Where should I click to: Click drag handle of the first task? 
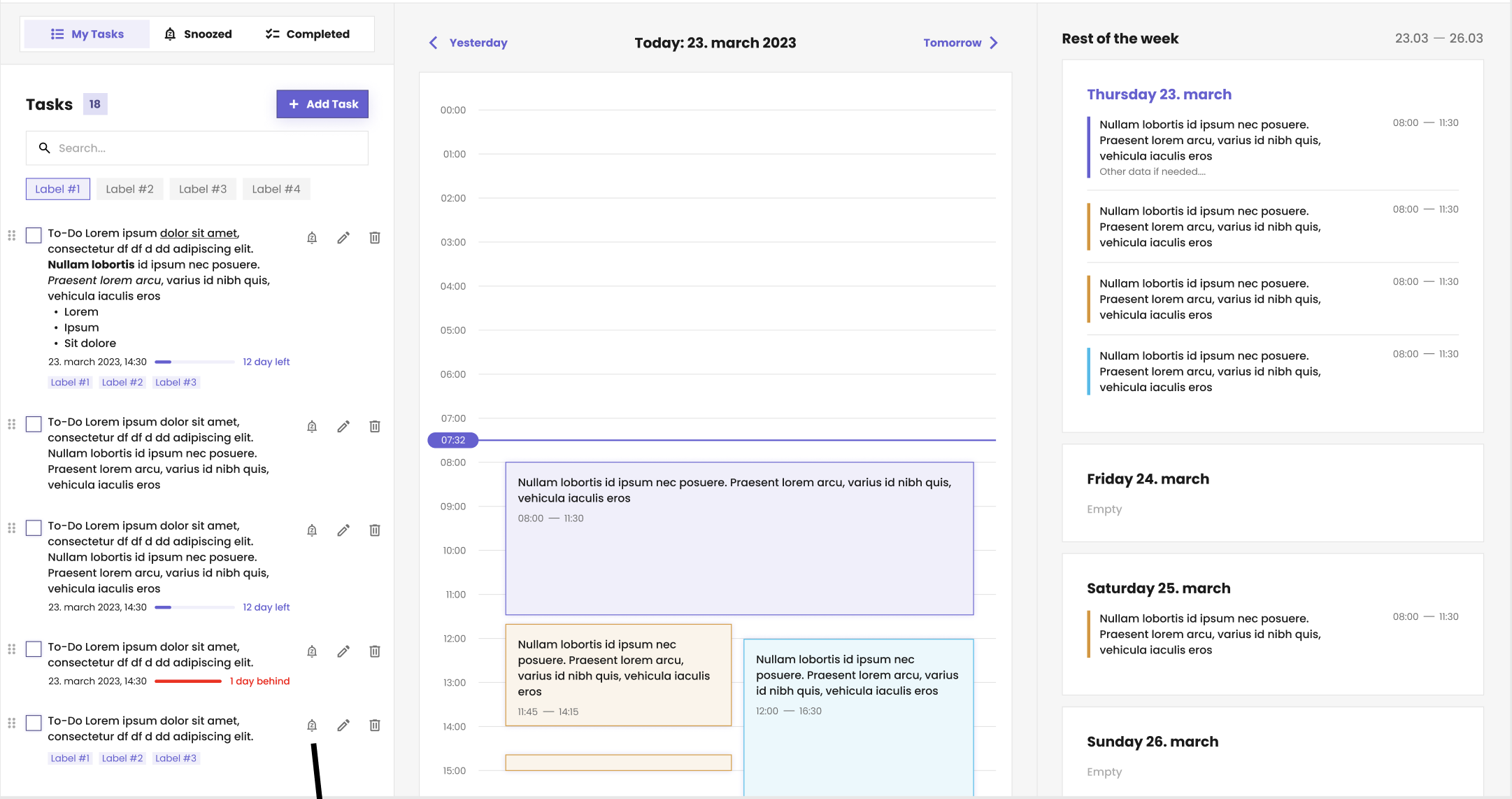(x=12, y=235)
